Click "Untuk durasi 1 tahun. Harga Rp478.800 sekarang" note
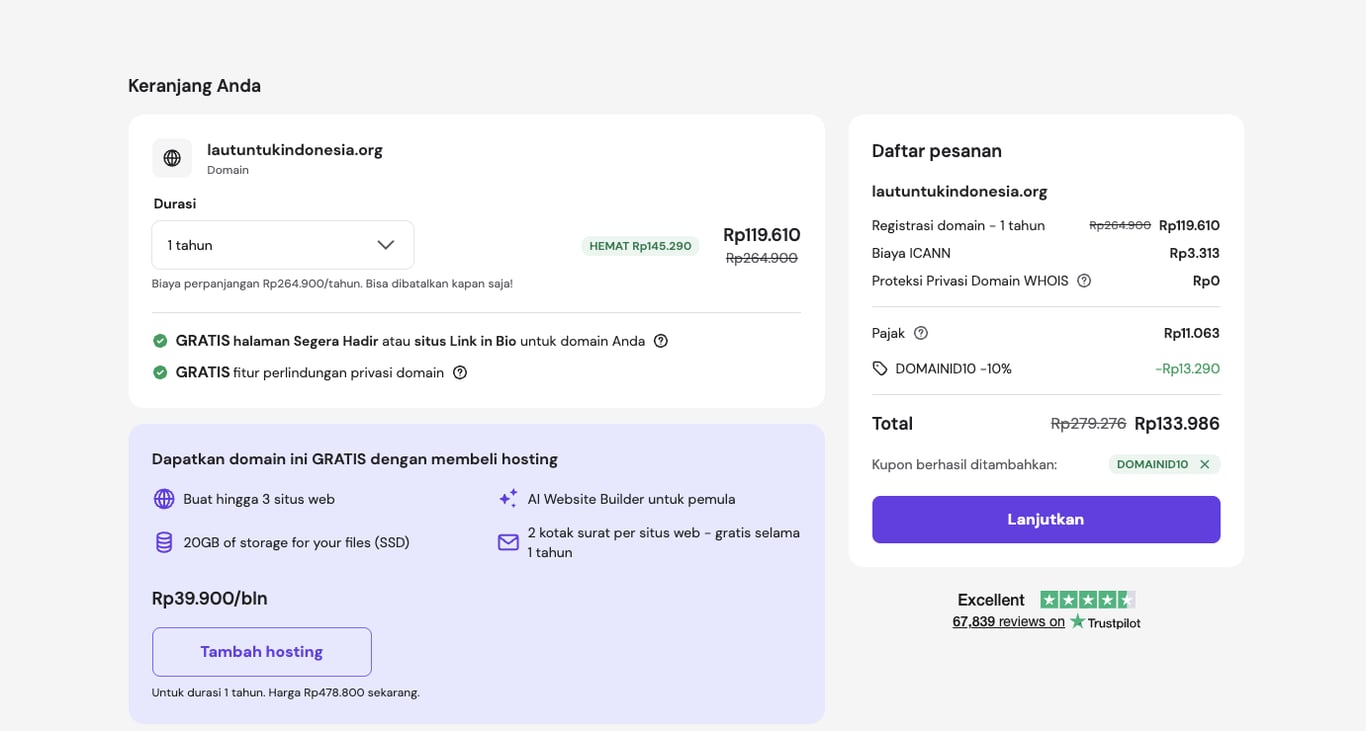 286,692
